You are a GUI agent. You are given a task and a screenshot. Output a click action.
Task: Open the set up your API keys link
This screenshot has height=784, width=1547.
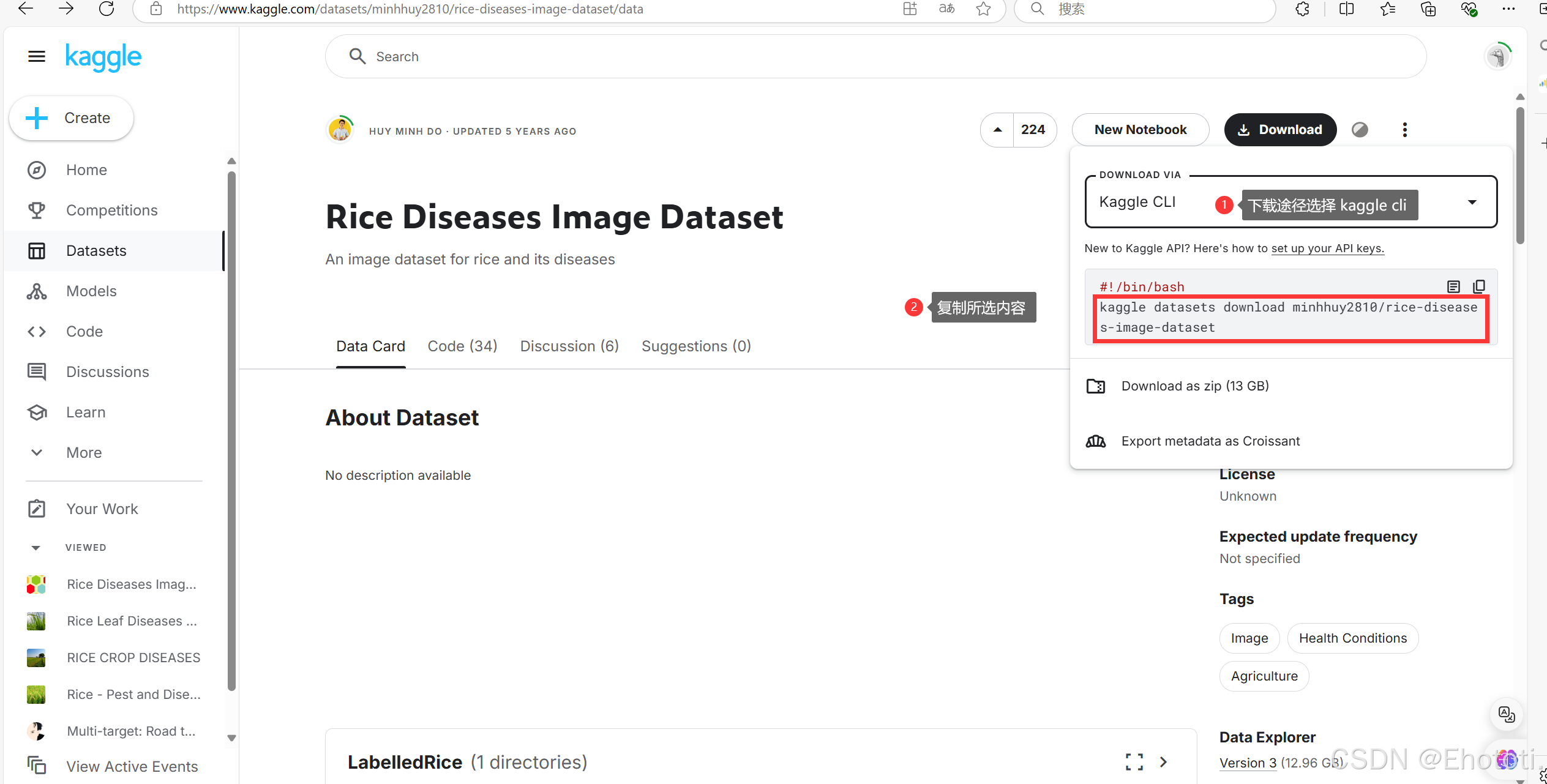pos(1327,248)
